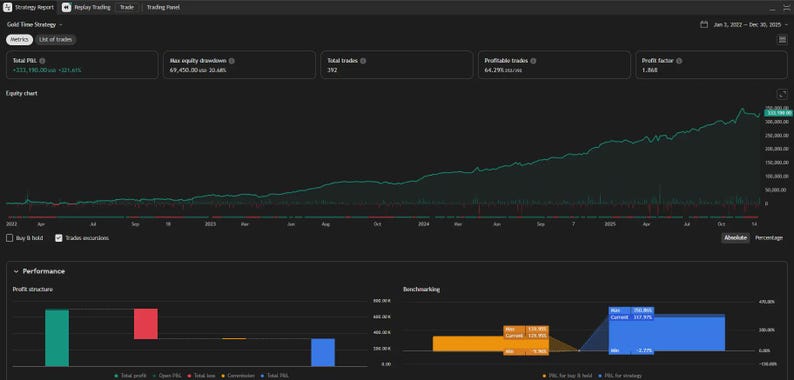Open the info icon next to Total P&L

[x=42, y=61]
